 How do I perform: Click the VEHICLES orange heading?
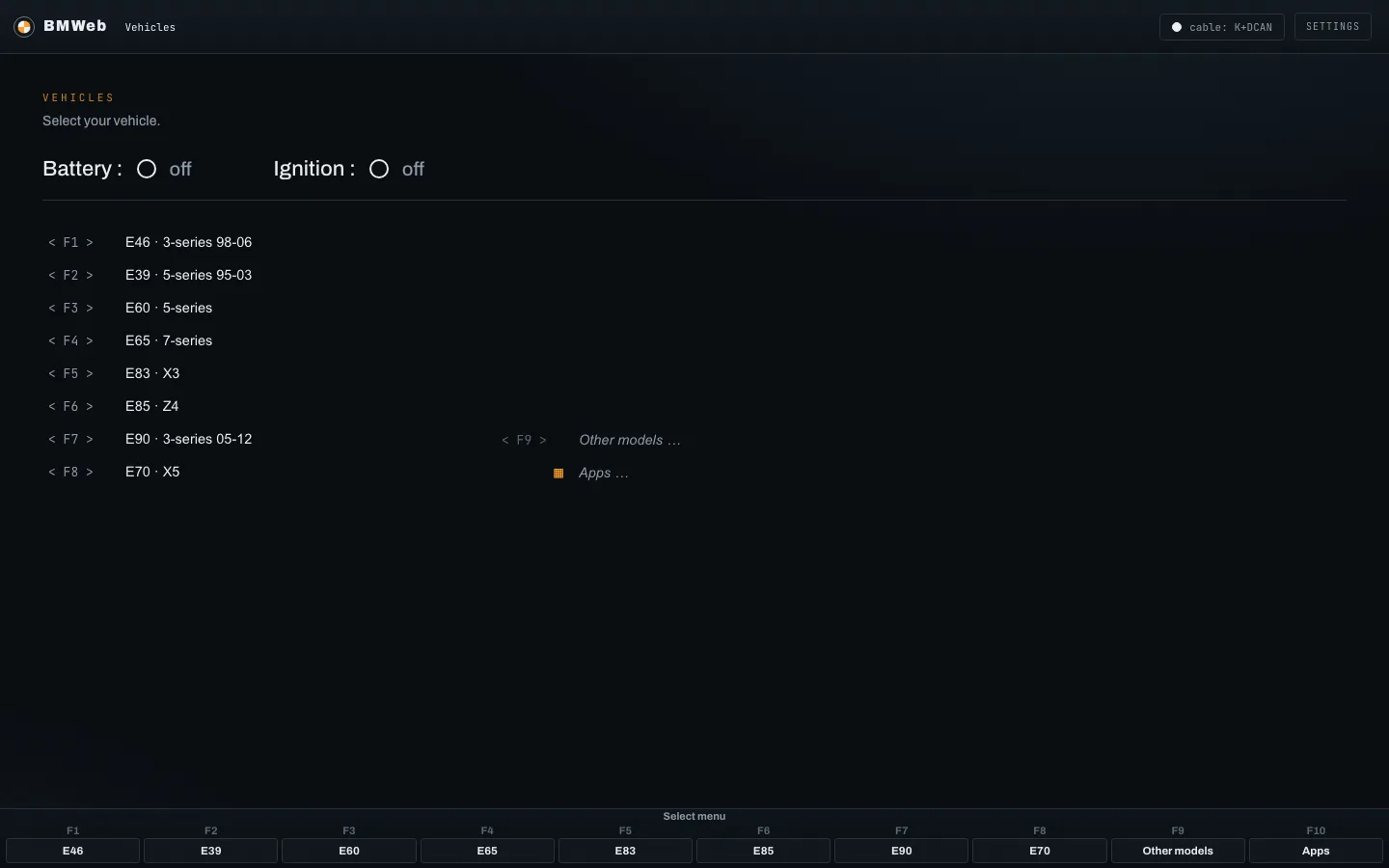coord(79,97)
